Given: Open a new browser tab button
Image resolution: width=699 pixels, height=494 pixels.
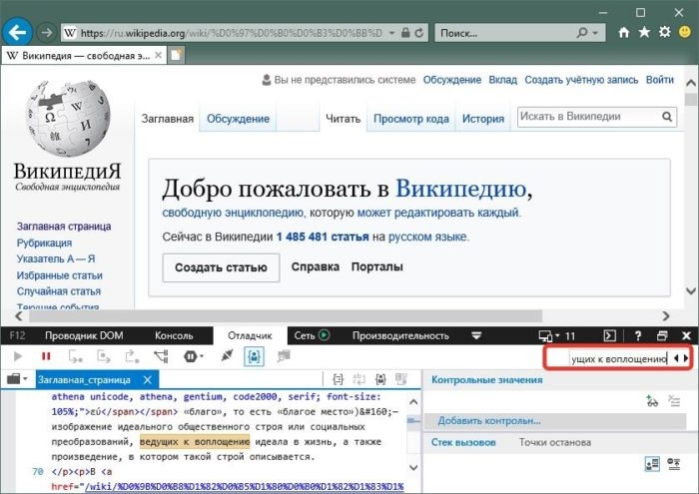Looking at the screenshot, I should coord(177,55).
